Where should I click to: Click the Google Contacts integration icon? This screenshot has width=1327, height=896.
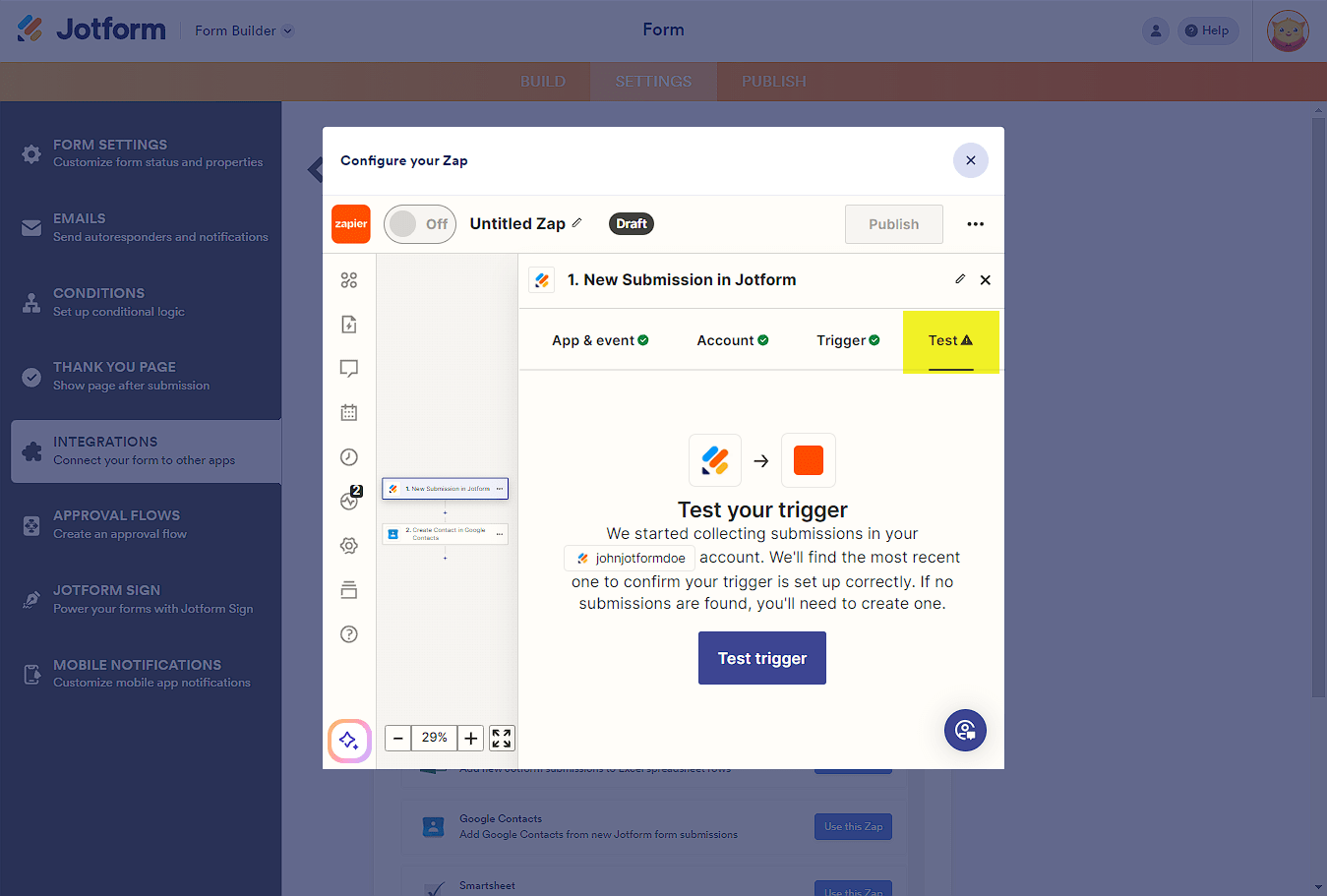[x=433, y=827]
